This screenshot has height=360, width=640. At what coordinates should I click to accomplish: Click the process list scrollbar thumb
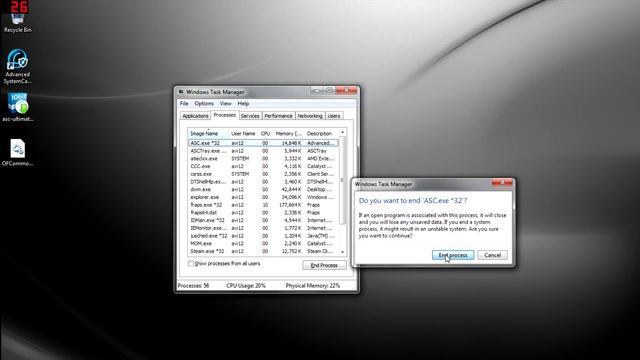point(342,180)
